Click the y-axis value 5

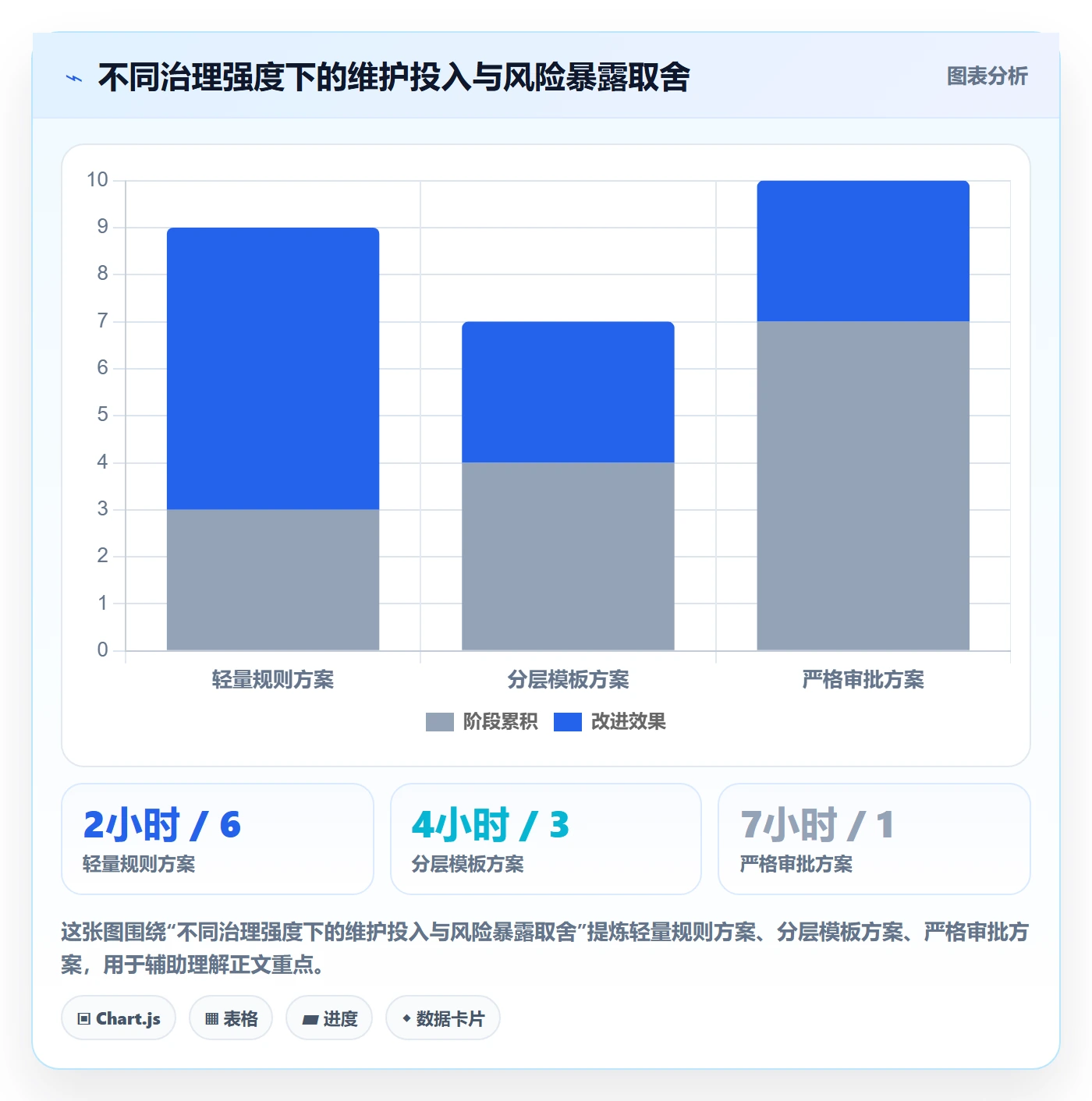click(x=102, y=415)
